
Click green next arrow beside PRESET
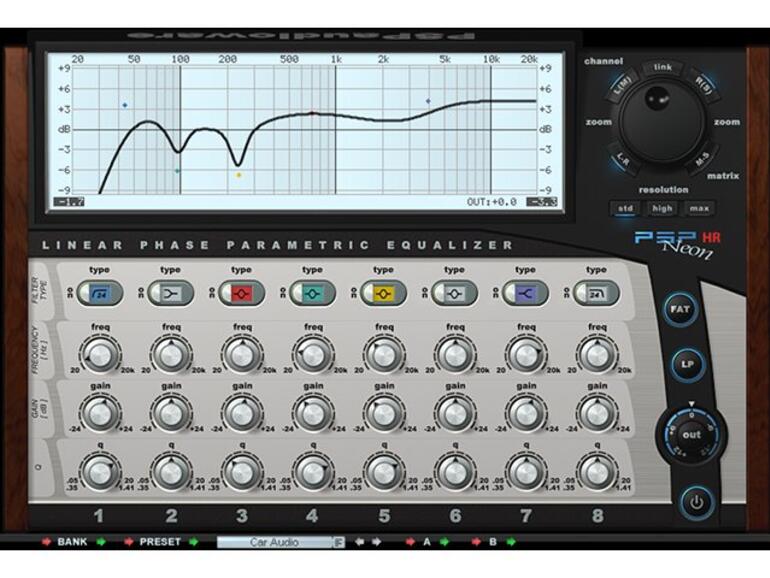tap(193, 542)
